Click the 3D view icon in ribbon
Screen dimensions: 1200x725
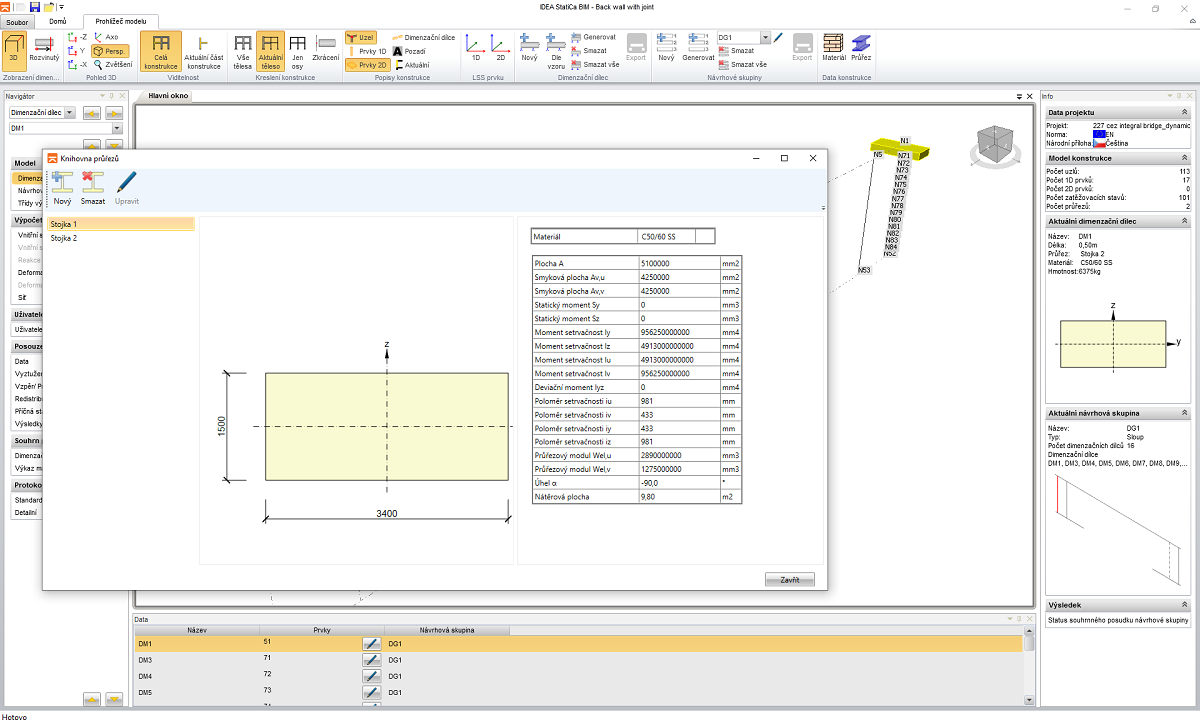point(14,49)
